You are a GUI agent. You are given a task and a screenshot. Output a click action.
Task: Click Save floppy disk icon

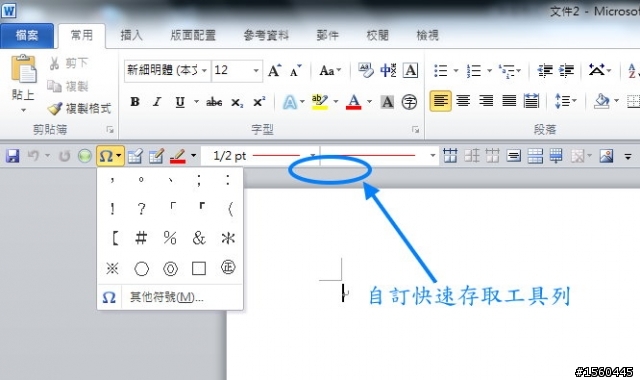pos(12,156)
